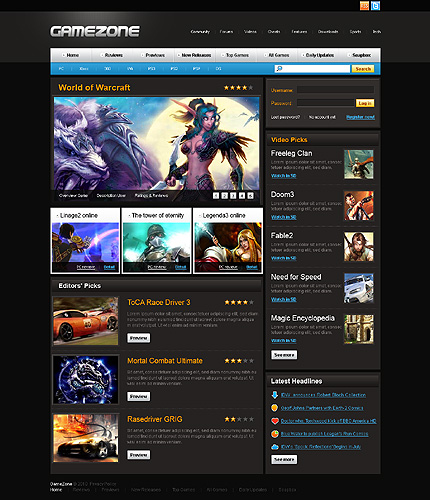Click the magnifier icon in search box
Image resolution: width=430 pixels, height=500 pixels.
(x=280, y=69)
